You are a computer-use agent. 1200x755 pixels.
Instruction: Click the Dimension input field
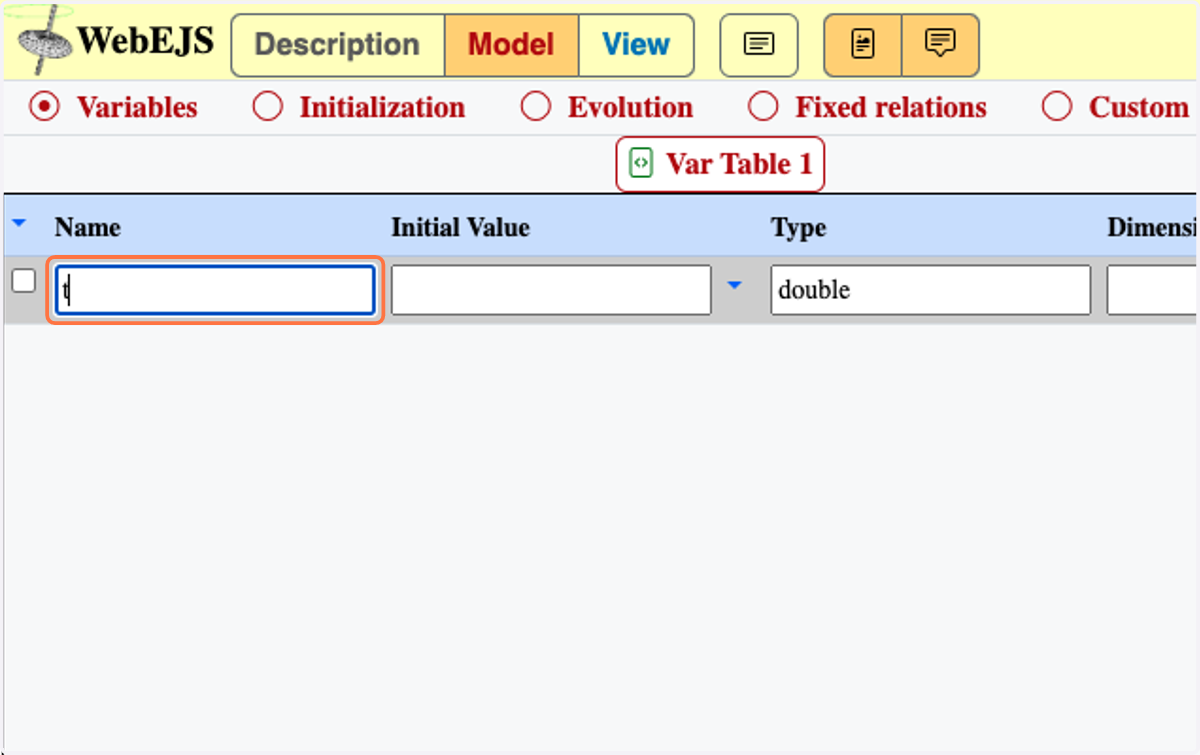pyautogui.click(x=1153, y=290)
